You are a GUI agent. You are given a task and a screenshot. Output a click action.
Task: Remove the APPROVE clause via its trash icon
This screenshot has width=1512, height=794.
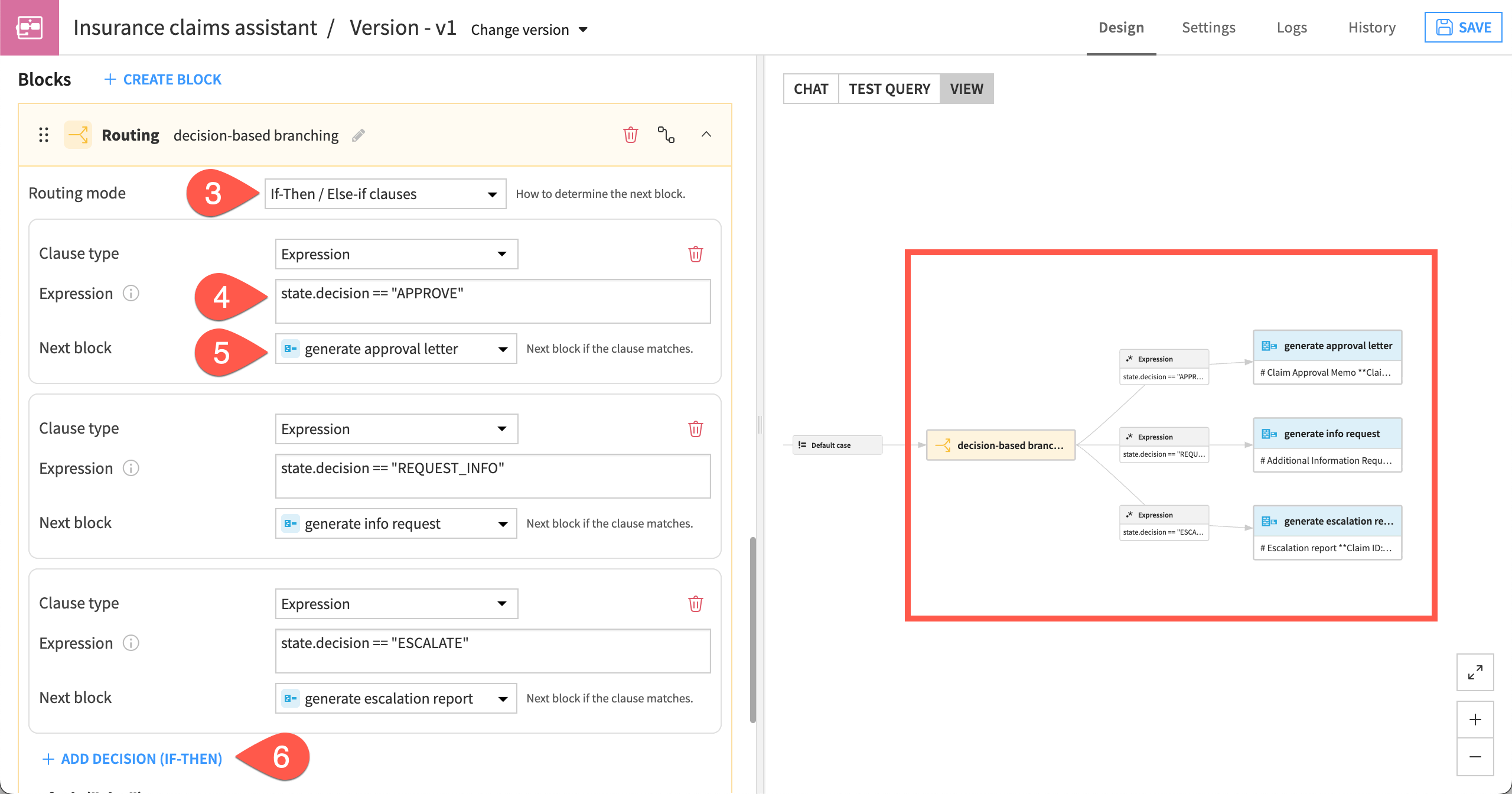pos(696,254)
